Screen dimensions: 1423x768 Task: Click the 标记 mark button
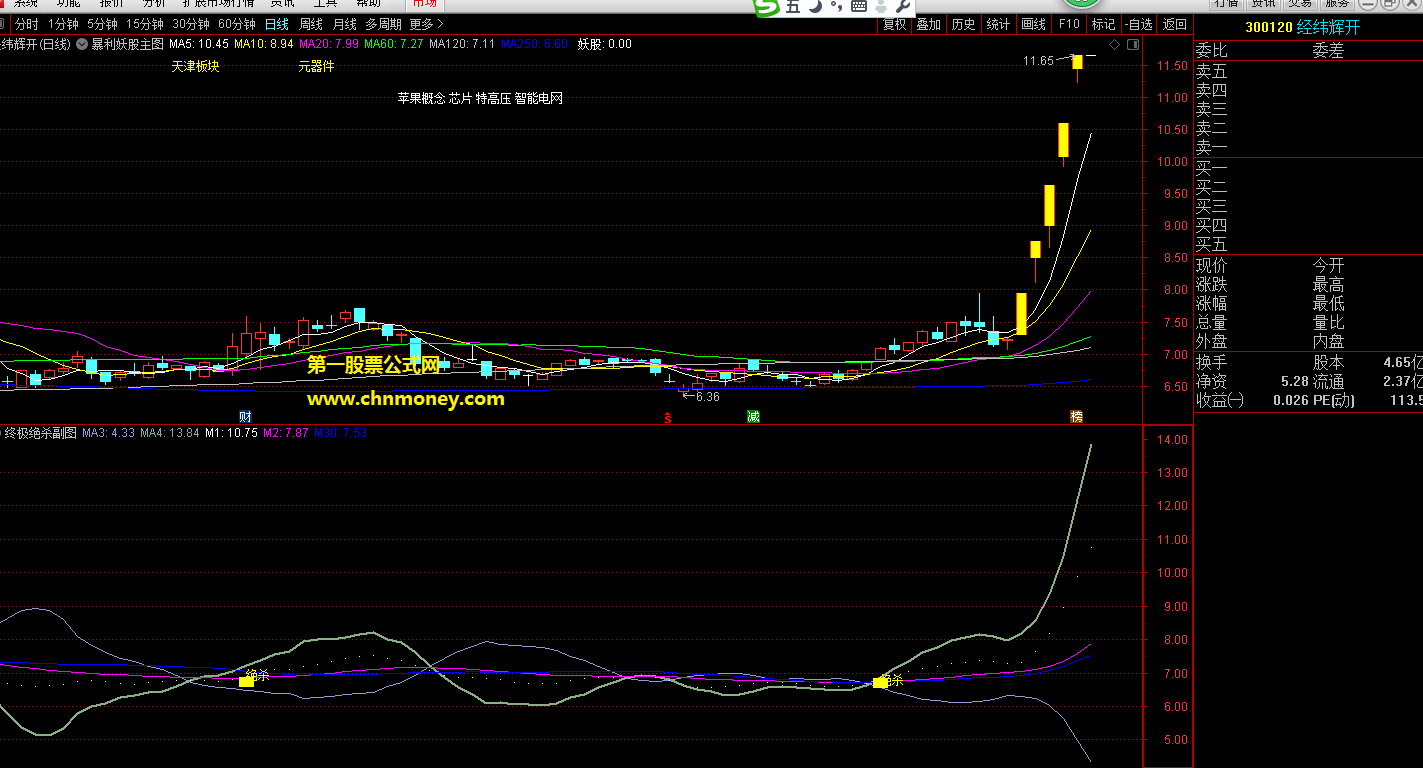[1103, 24]
